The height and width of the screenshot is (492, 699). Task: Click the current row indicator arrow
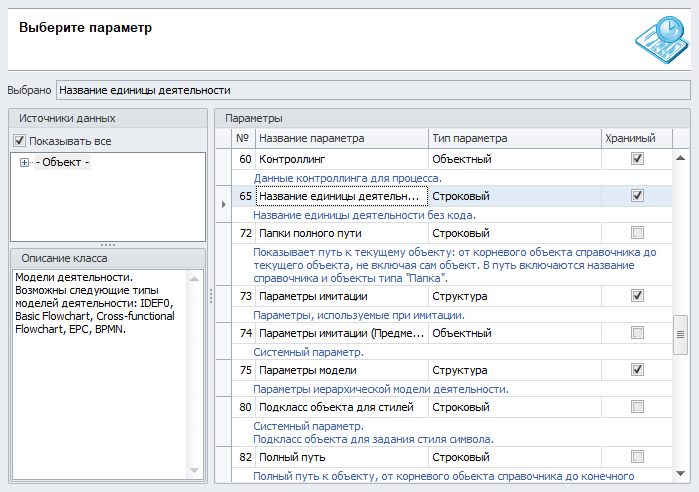click(224, 204)
